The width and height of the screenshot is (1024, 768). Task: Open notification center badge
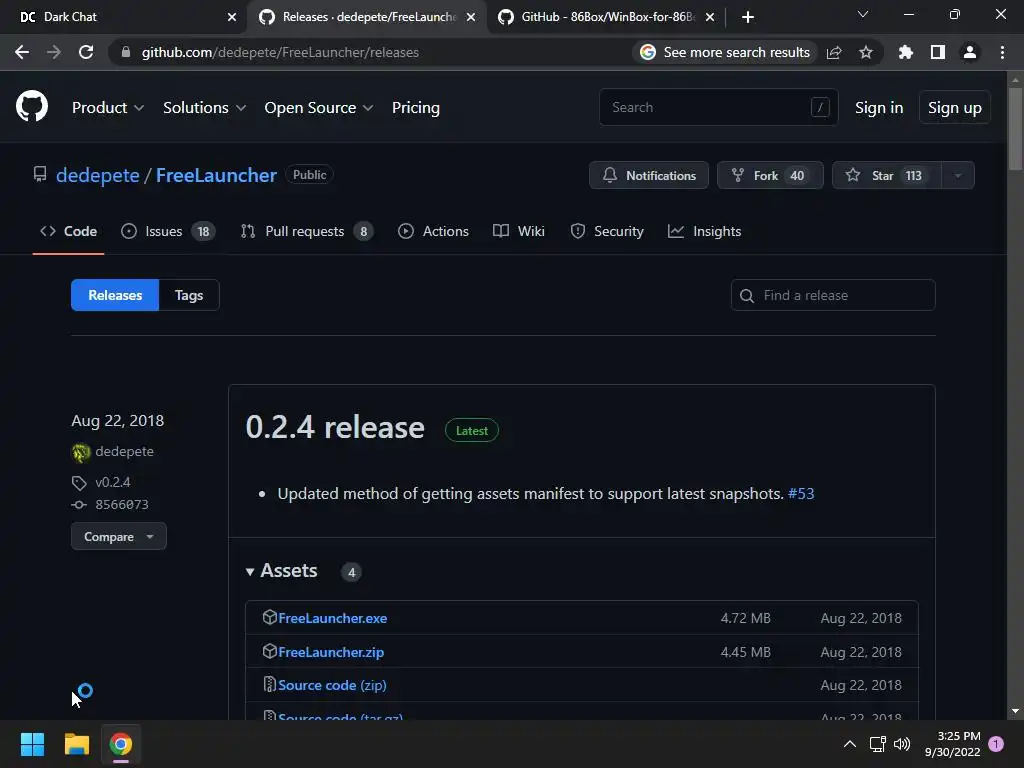[996, 744]
